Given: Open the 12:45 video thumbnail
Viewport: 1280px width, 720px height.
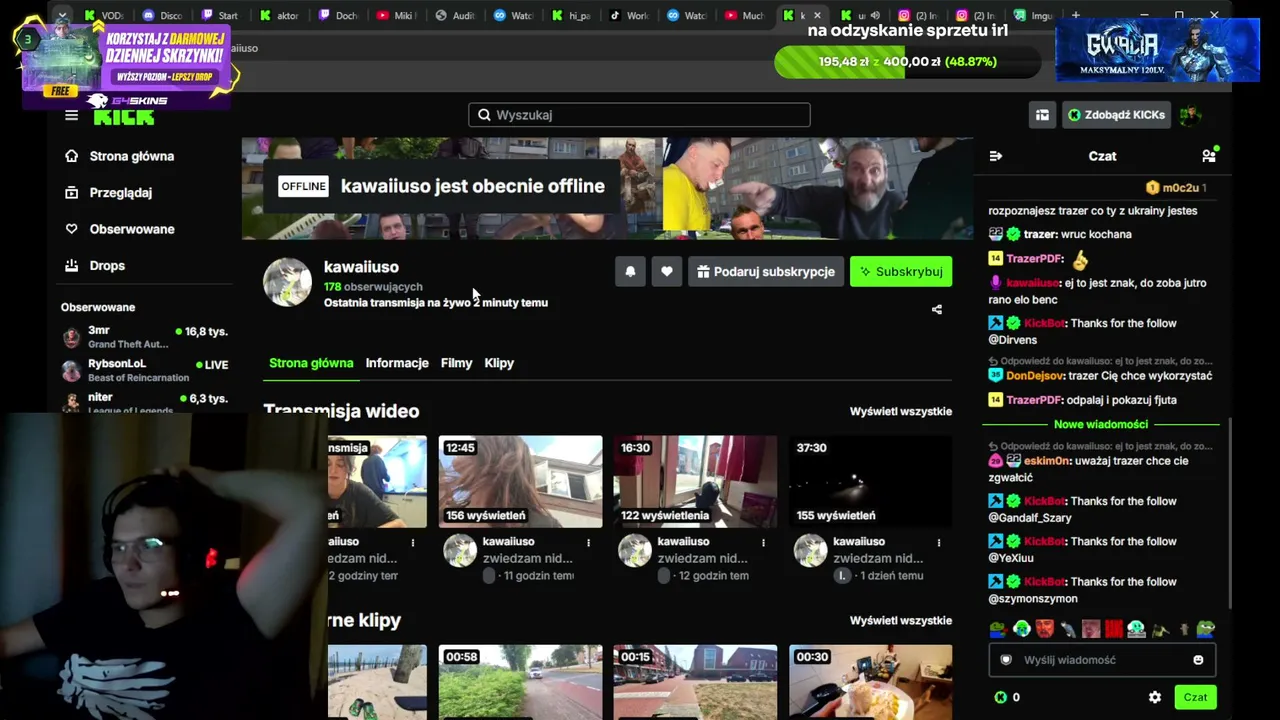Looking at the screenshot, I should click(520, 481).
